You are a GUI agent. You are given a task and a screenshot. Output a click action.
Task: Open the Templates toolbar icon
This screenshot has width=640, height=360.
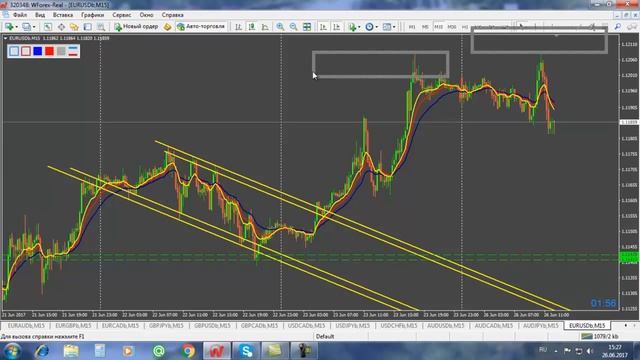coord(387,27)
